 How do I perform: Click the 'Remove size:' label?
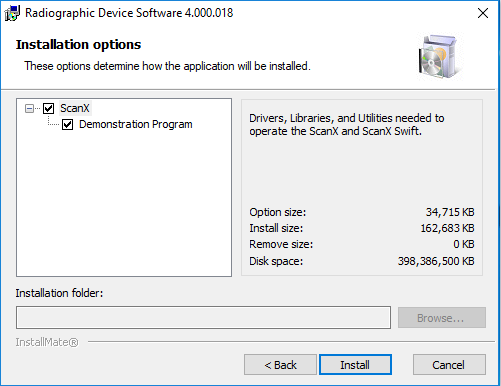(x=281, y=244)
